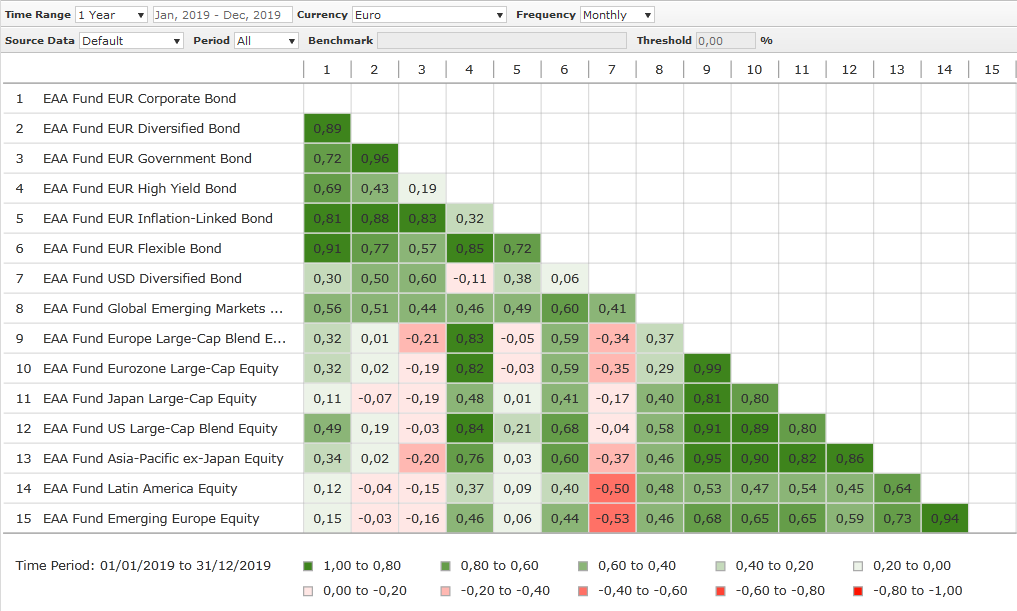Click EAA Fund Latin America Equity label
Screen dimensions: 1017x611
[x=140, y=489]
